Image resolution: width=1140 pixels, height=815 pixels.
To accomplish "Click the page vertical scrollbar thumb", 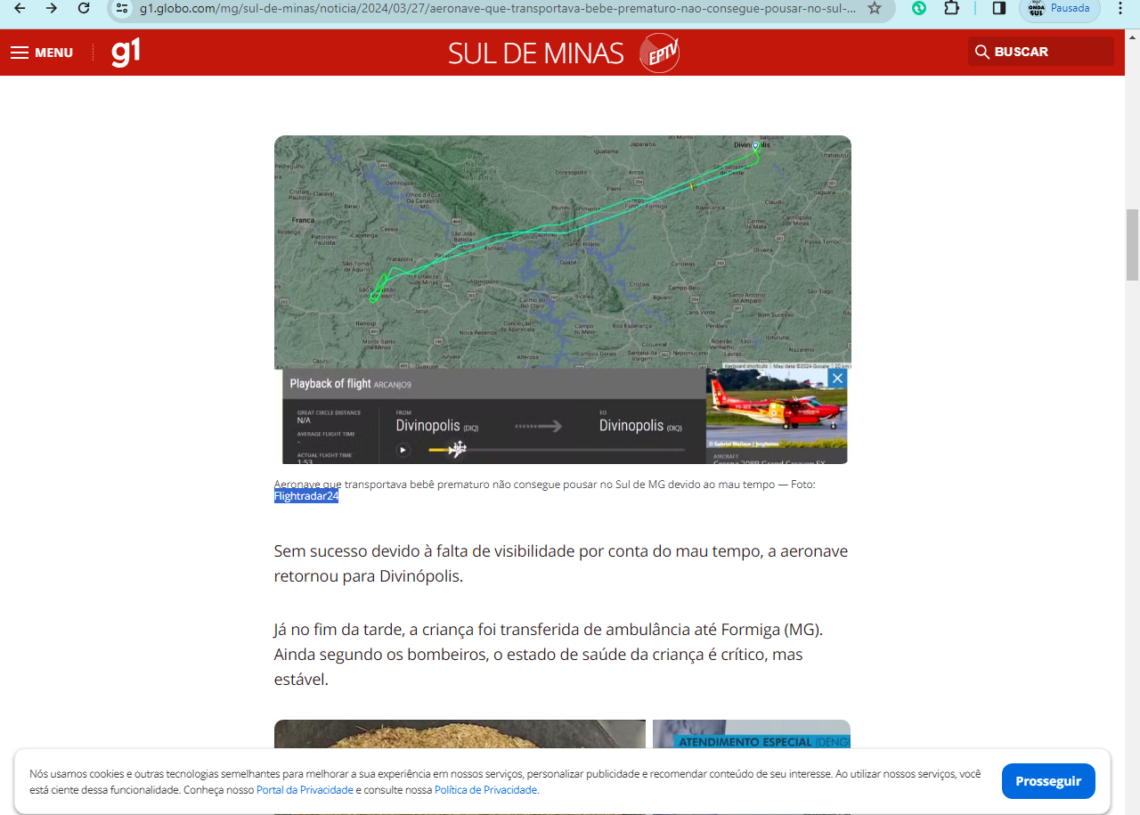I will tap(1132, 244).
